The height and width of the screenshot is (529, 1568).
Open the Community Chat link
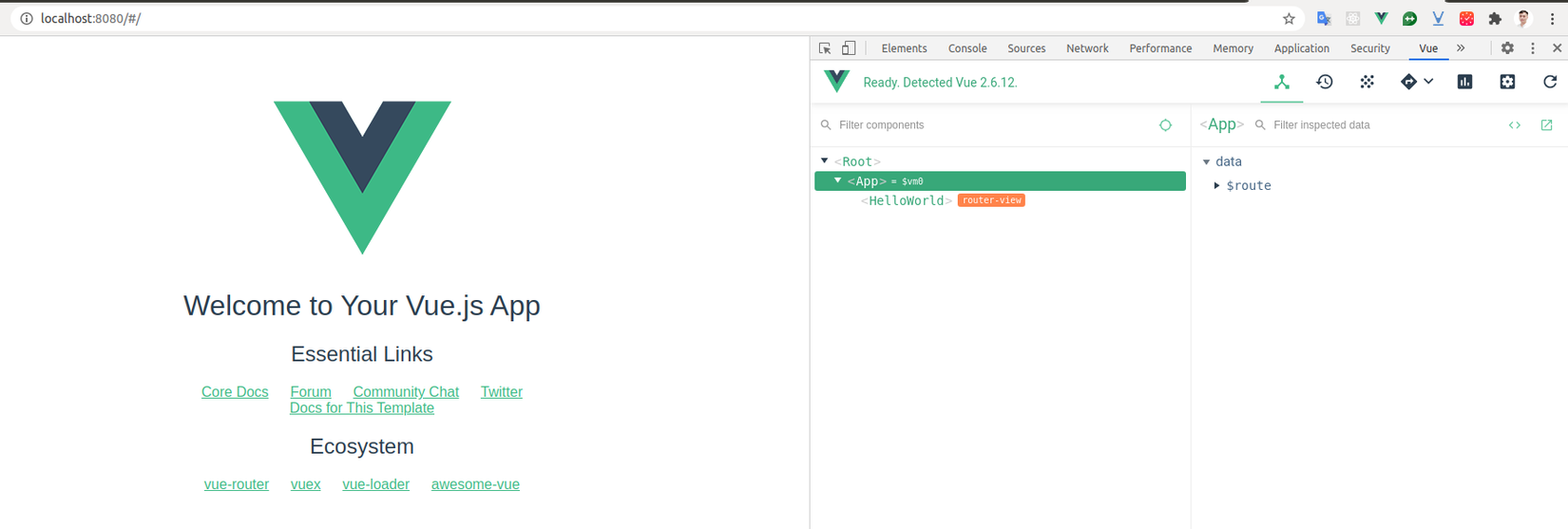[406, 391]
